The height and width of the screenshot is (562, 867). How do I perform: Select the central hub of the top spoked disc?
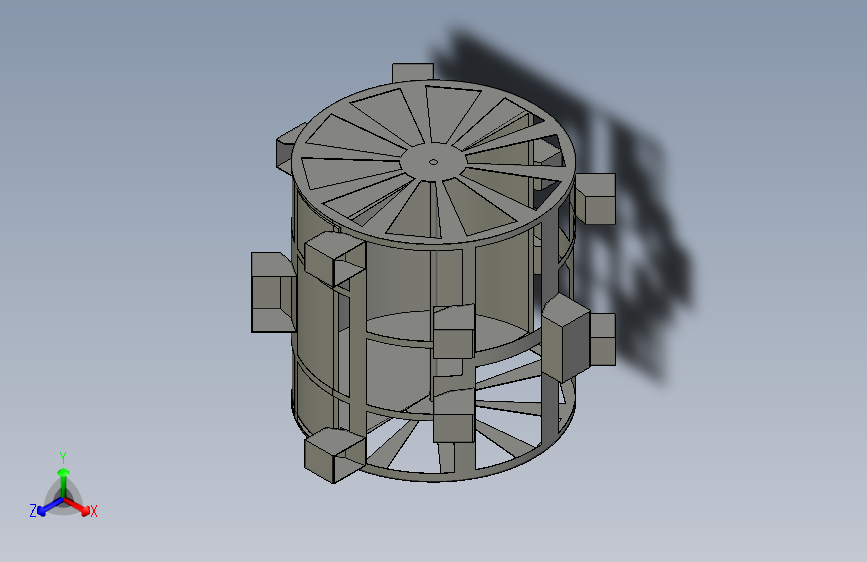[433, 162]
